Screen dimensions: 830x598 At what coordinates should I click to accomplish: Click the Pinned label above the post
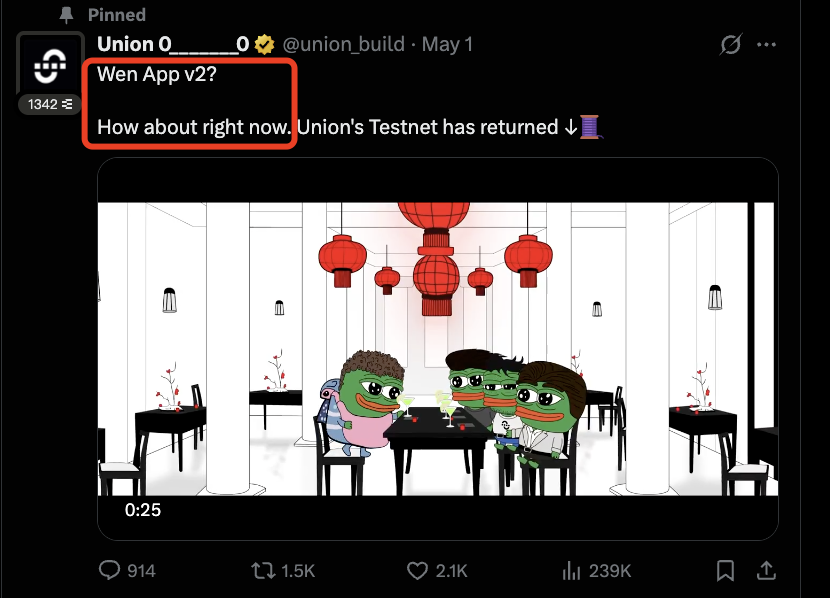(x=117, y=15)
